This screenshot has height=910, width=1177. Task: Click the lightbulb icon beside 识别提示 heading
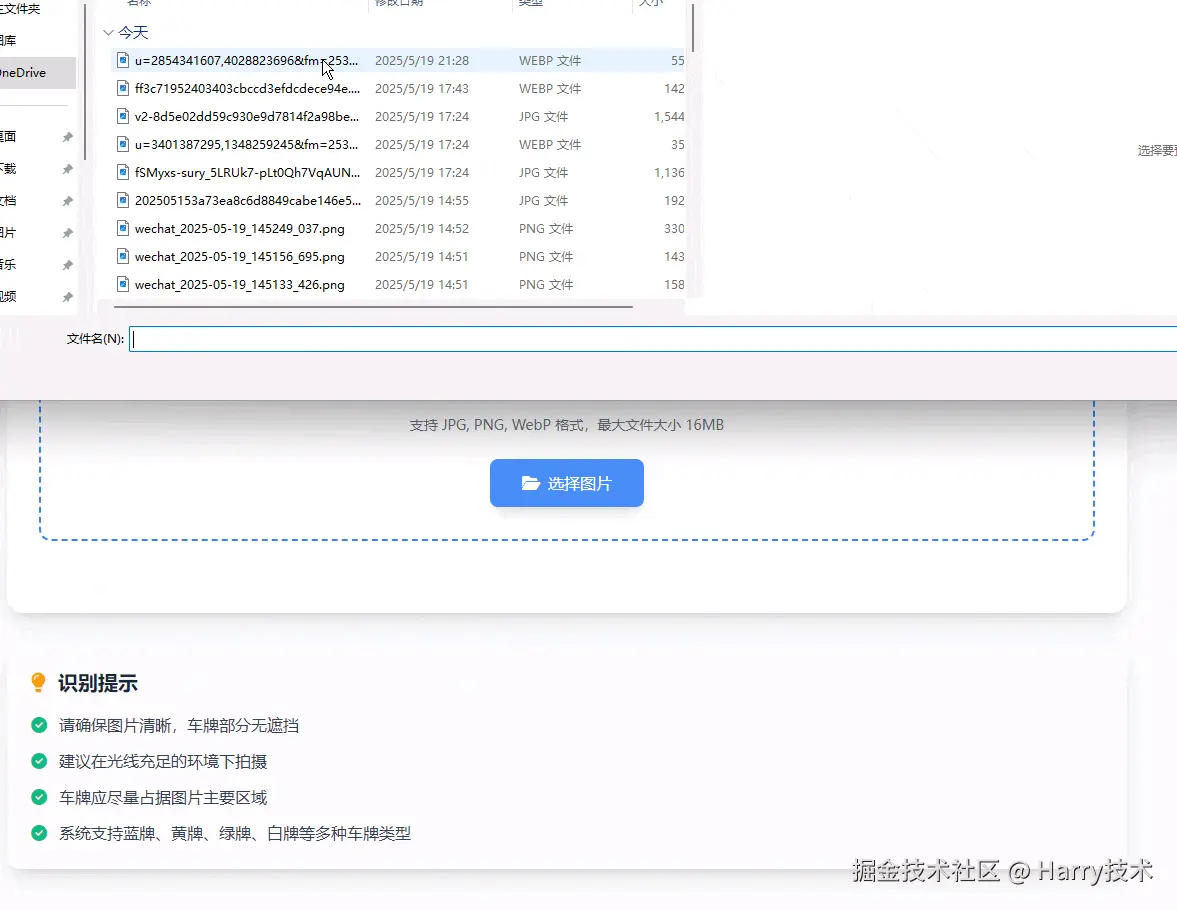pyautogui.click(x=38, y=684)
